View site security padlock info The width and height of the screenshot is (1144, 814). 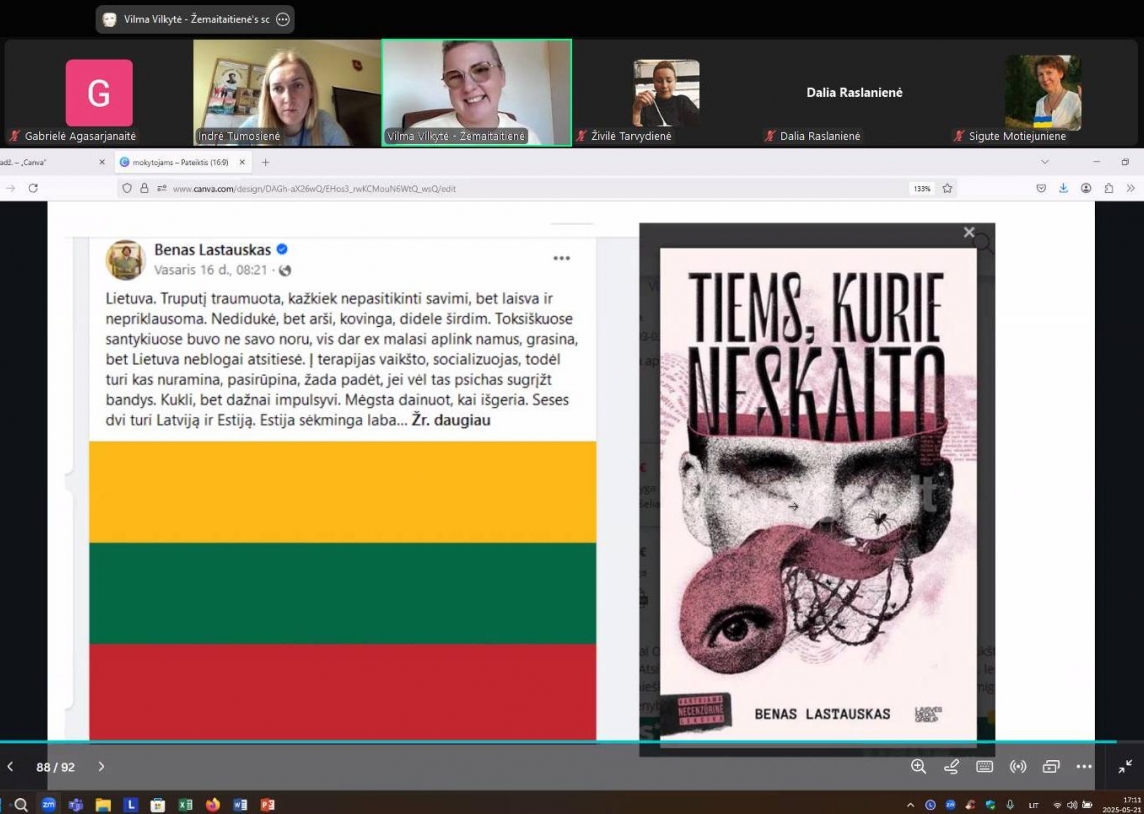click(144, 188)
